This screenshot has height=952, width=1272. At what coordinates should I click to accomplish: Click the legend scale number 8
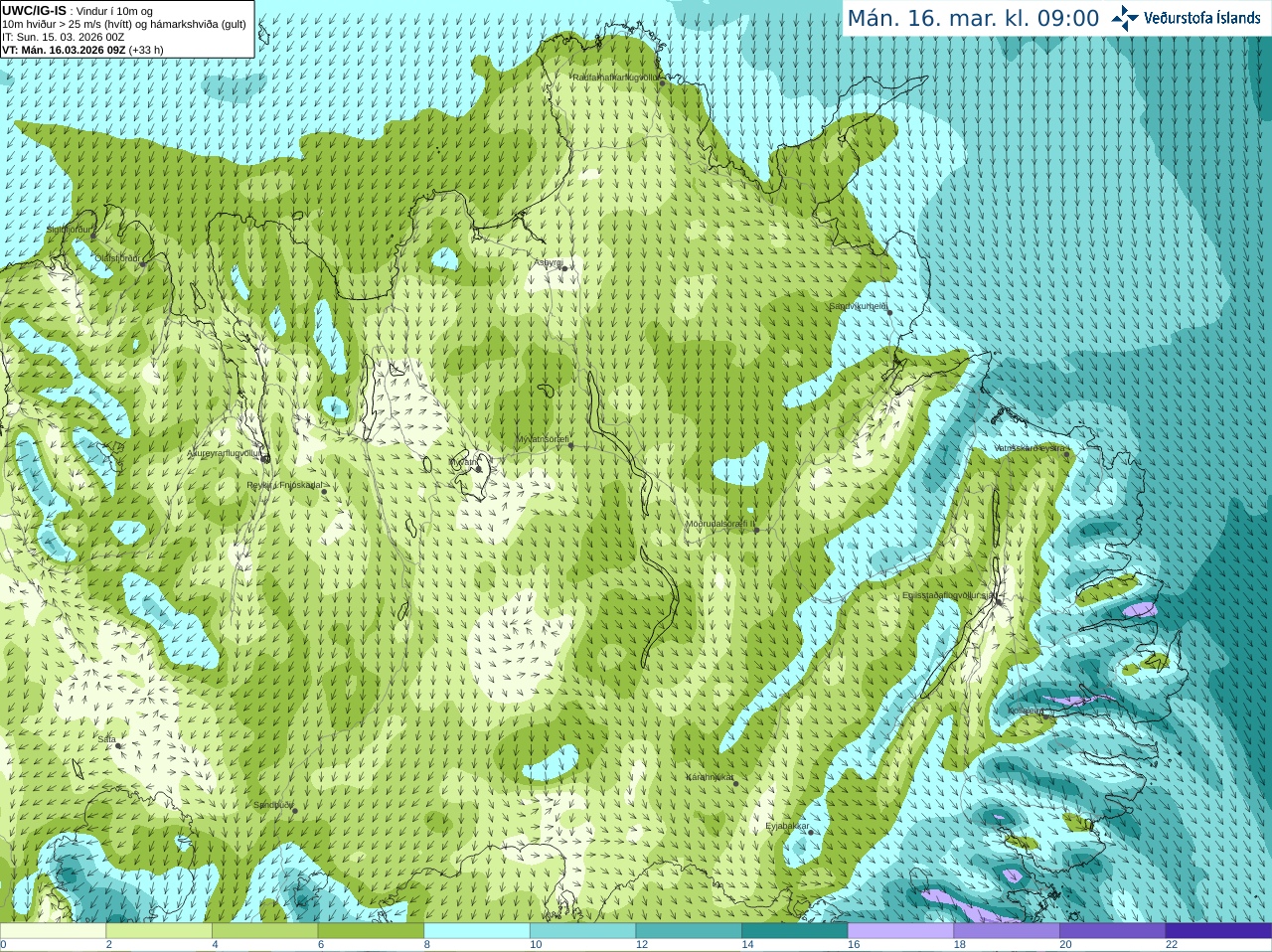coord(427,945)
